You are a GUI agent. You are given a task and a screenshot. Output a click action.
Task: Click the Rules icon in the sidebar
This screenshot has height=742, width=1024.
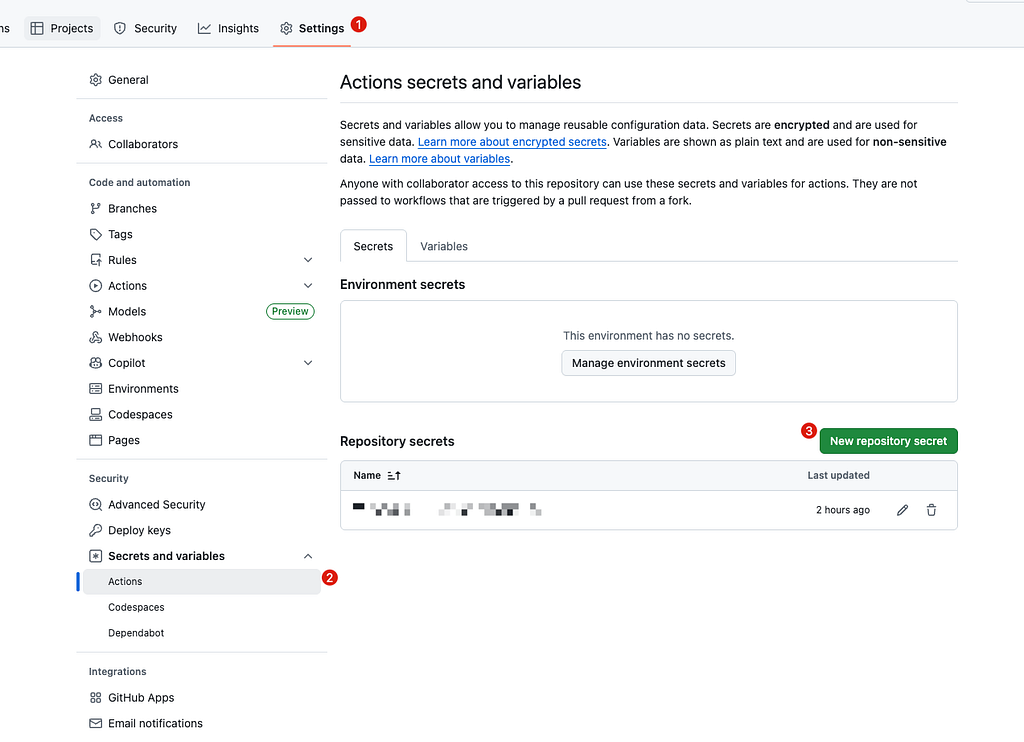coord(95,260)
